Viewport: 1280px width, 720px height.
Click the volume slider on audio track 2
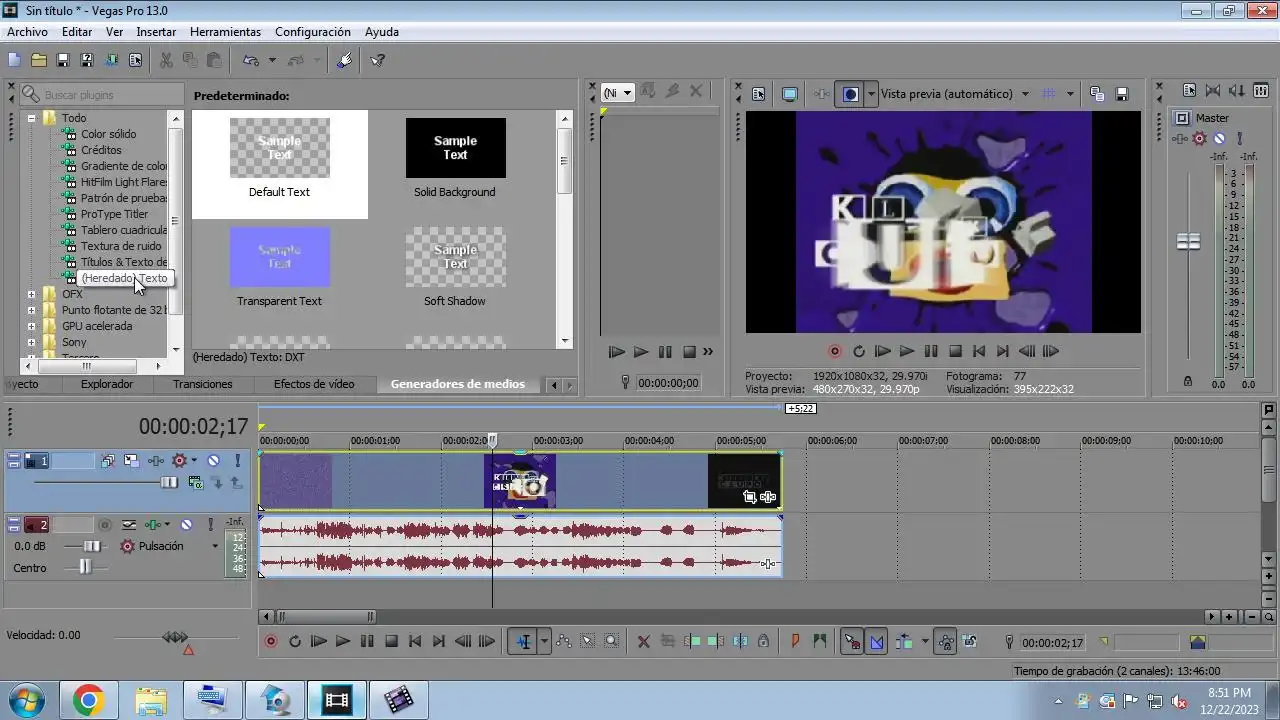(91, 546)
